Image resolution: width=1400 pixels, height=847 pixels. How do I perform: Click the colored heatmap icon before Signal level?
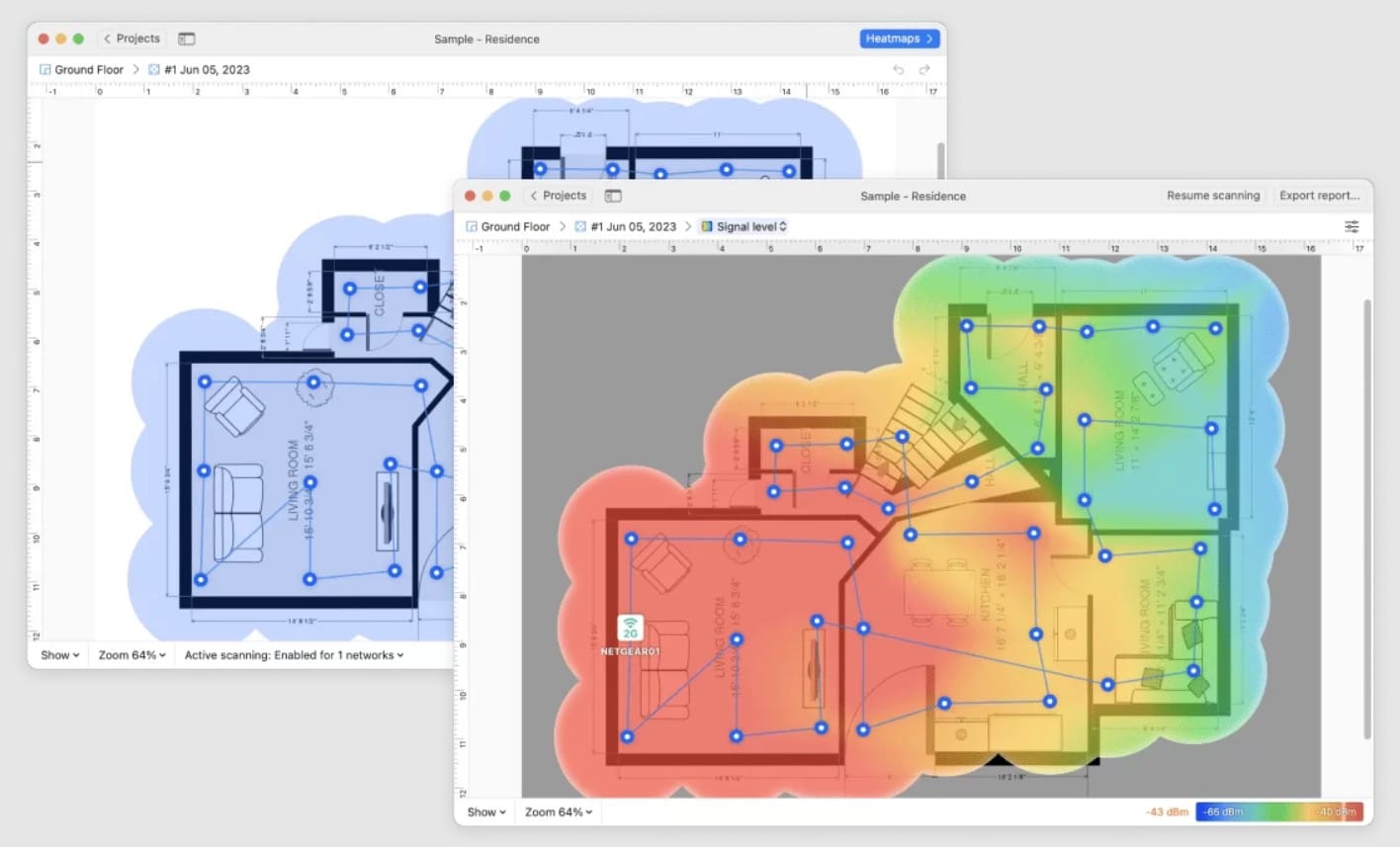point(707,226)
